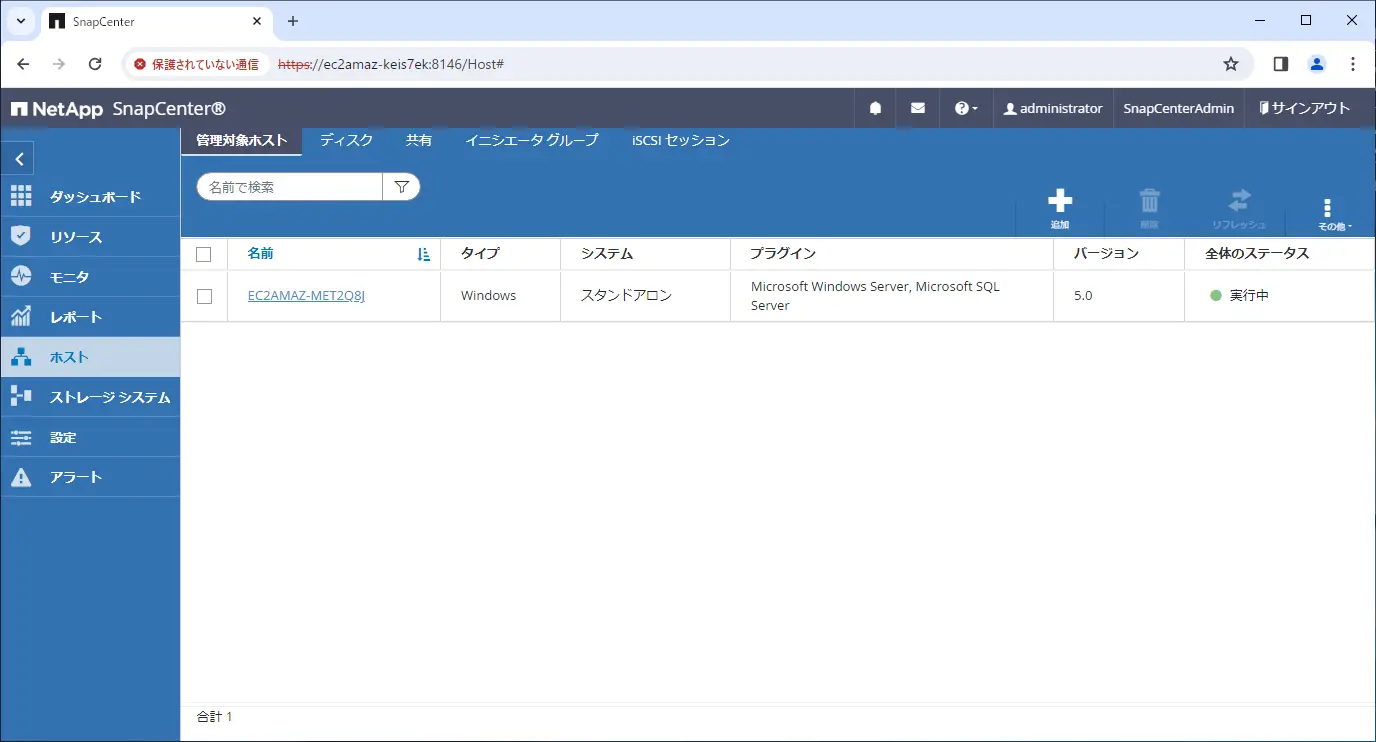Click the 名前で検索 search field

(290, 187)
